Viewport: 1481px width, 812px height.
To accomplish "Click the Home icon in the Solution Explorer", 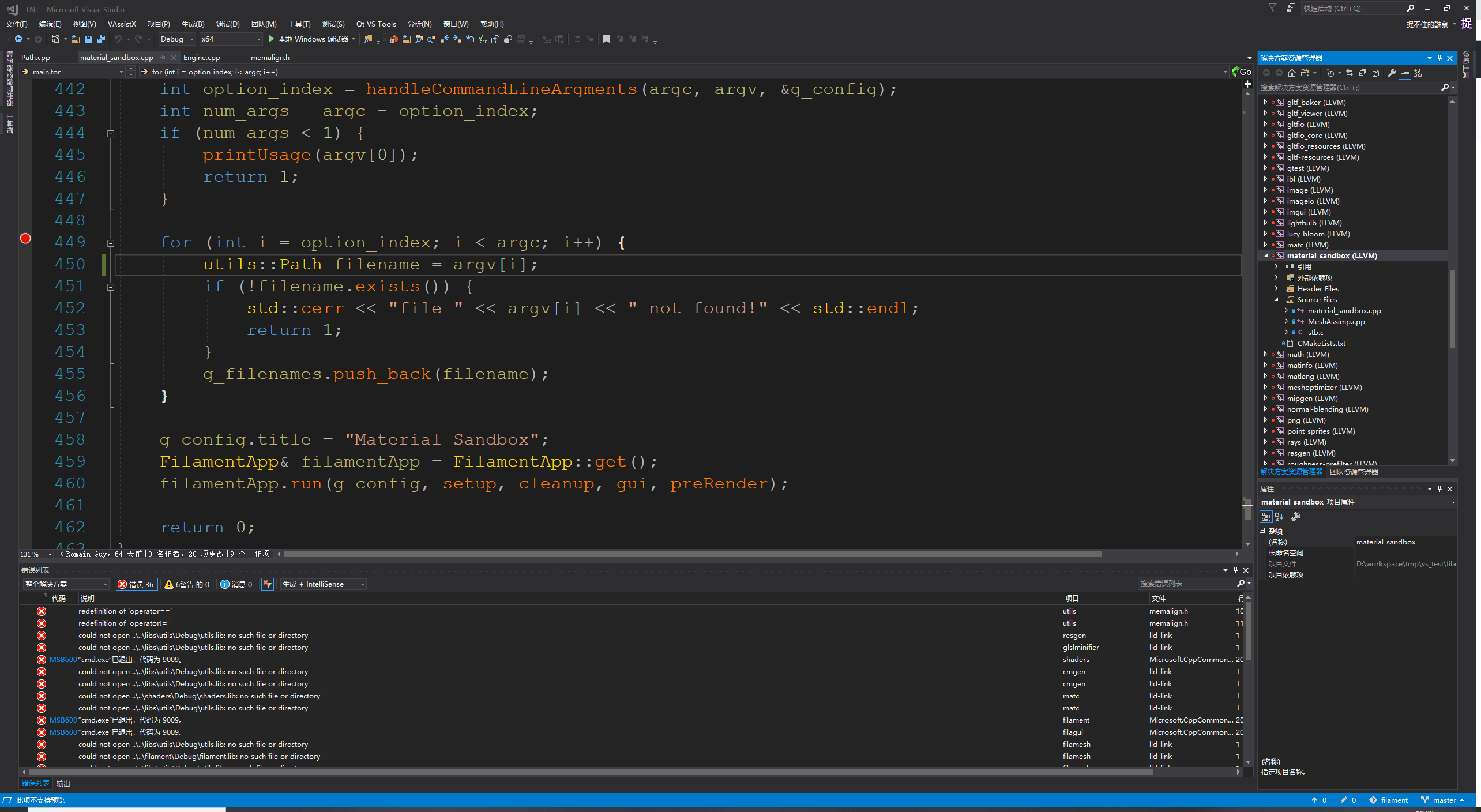I will [1292, 73].
